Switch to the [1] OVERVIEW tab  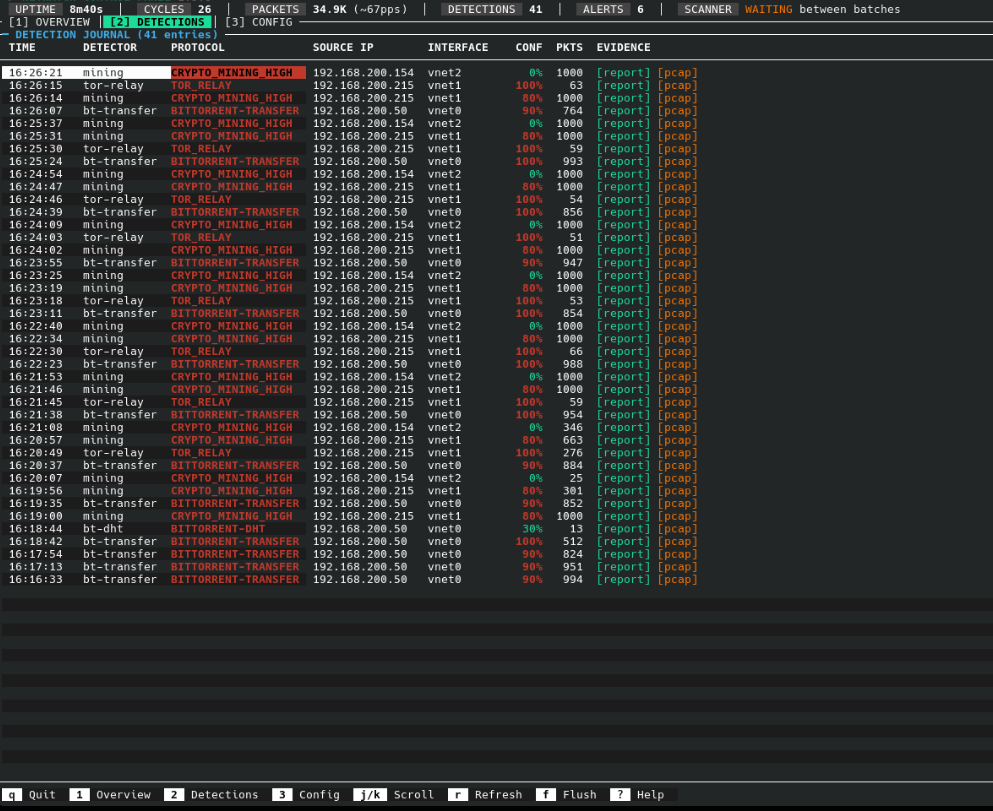pos(49,22)
